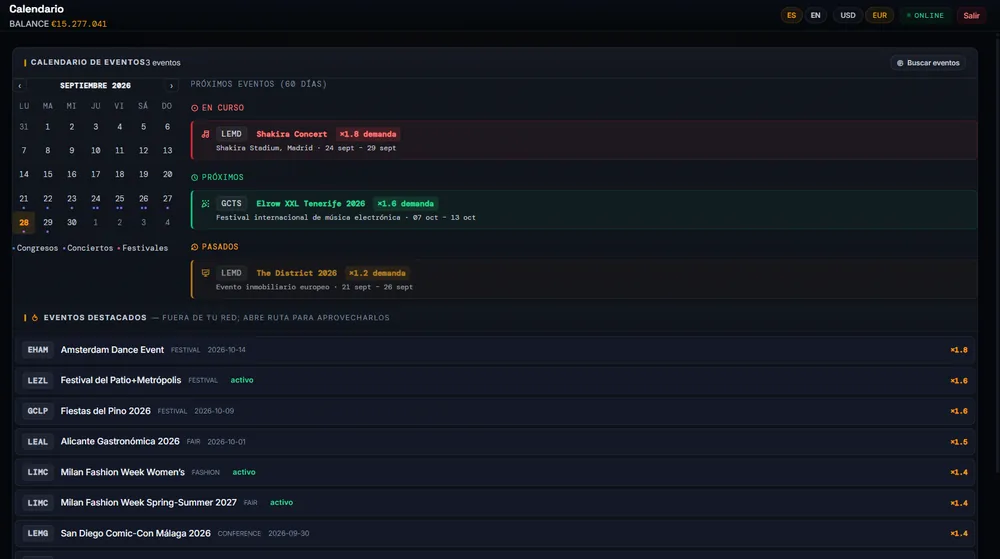Viewport: 1000px width, 559px height.
Task: Switch language to ES
Action: (x=791, y=15)
